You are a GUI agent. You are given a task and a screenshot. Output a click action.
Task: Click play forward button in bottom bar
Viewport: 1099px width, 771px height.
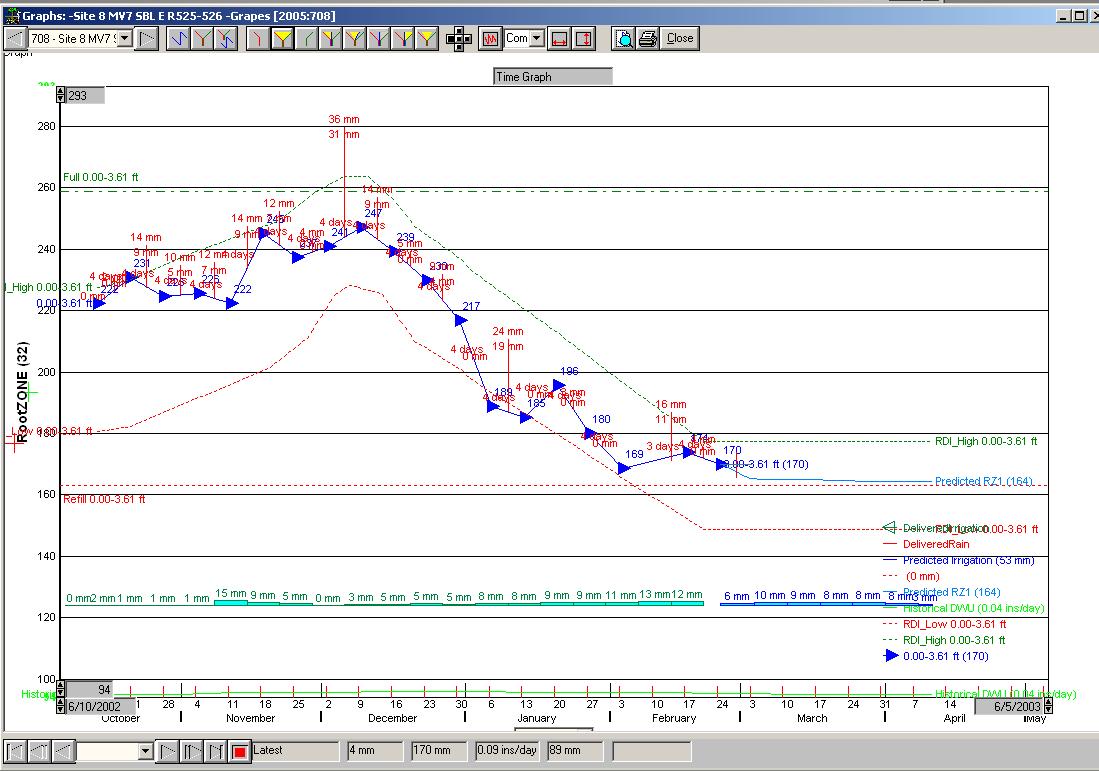pyautogui.click(x=168, y=750)
